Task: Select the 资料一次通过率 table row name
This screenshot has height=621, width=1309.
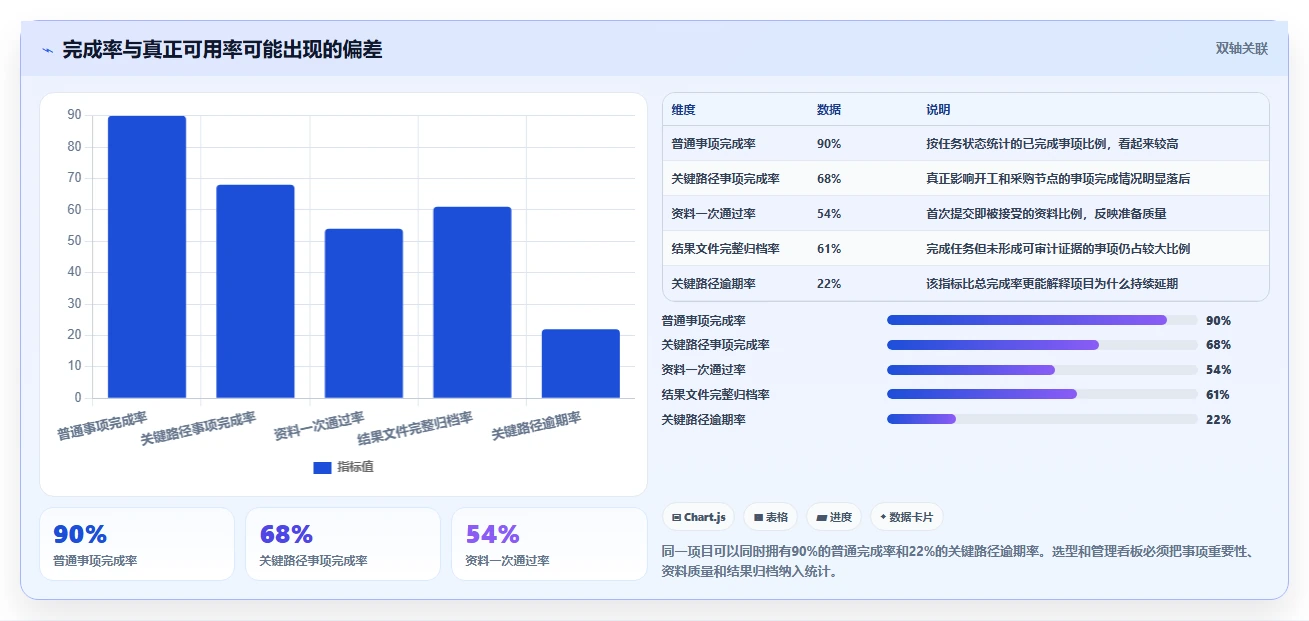Action: [x=714, y=214]
